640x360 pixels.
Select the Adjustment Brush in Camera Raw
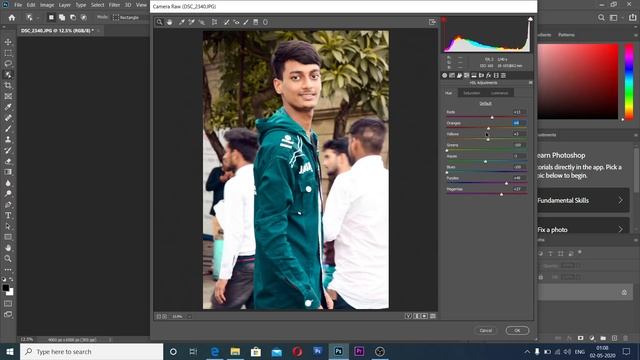coord(246,22)
